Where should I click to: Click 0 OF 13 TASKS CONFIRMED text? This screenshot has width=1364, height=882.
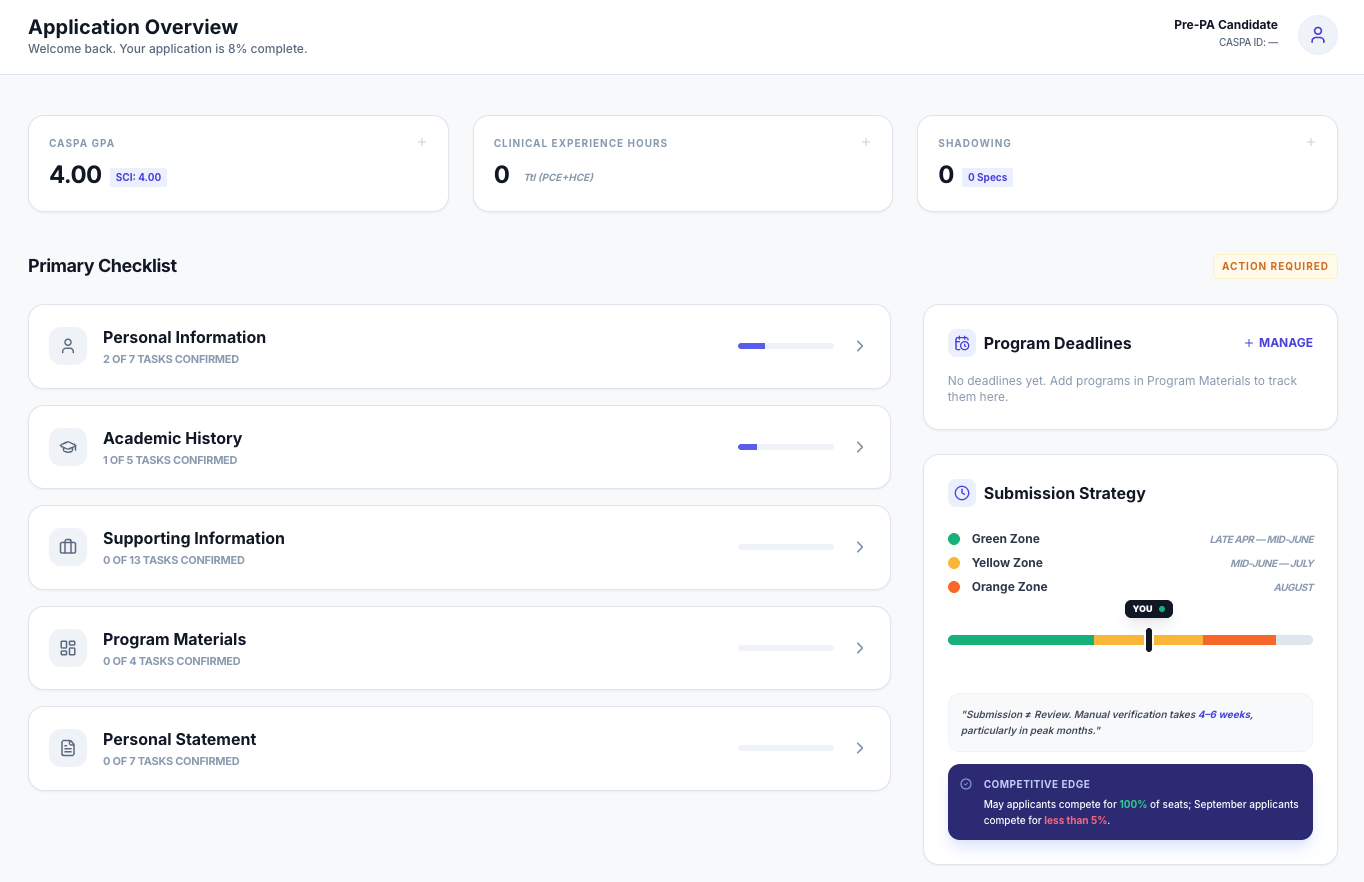click(174, 560)
